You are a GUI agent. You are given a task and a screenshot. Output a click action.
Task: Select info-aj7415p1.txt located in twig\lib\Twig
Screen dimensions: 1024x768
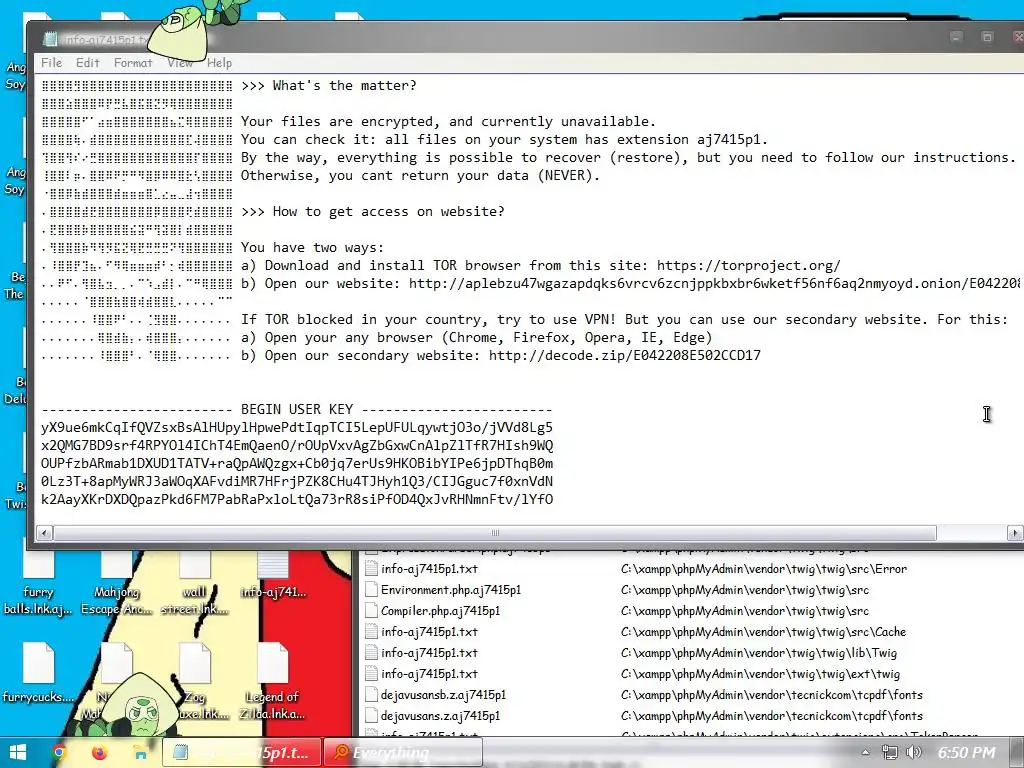tap(429, 652)
